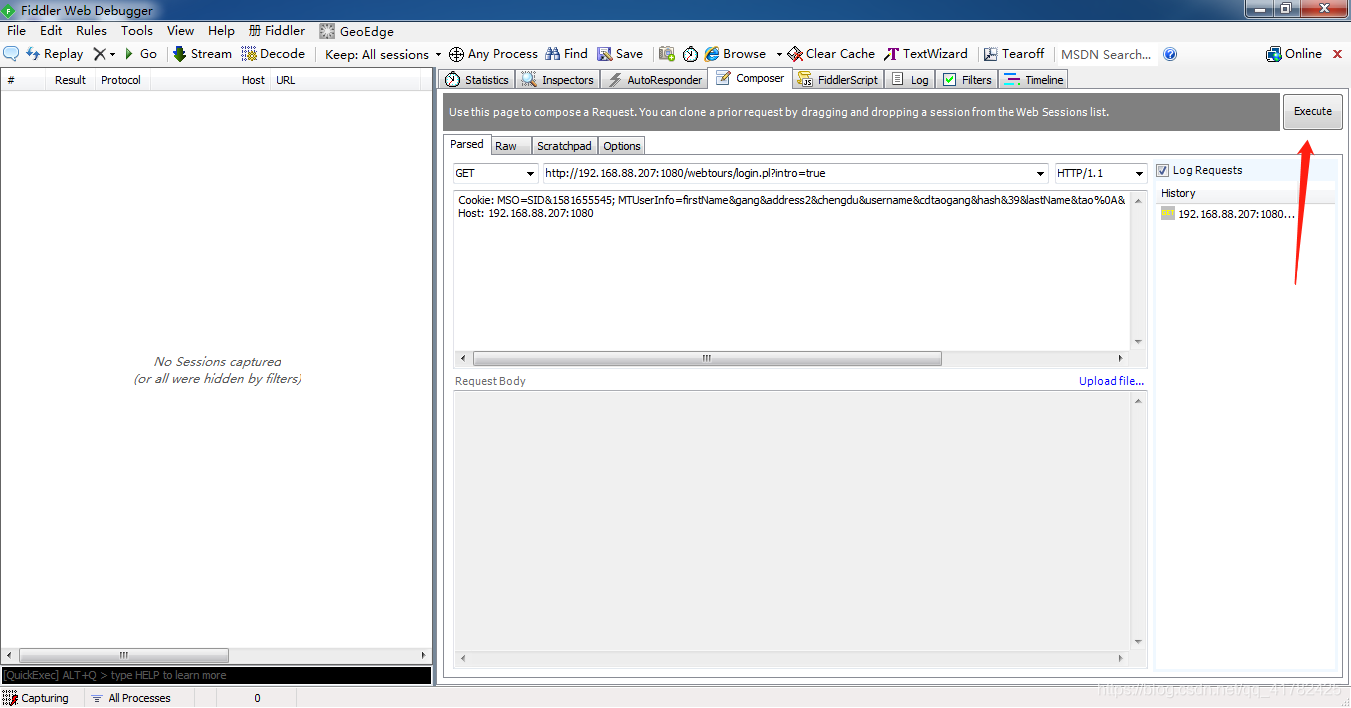The width and height of the screenshot is (1351, 708).
Task: Toggle Decode mode in toolbar
Action: click(x=273, y=54)
